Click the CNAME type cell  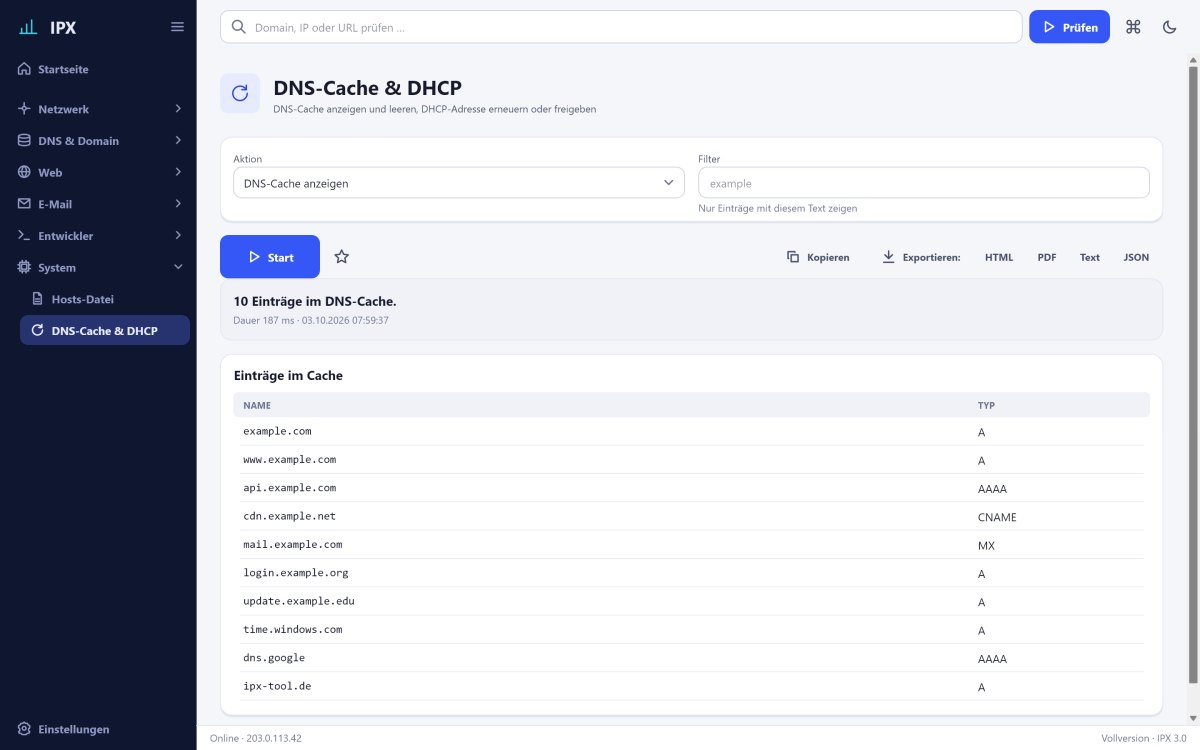pyautogui.click(x=997, y=517)
